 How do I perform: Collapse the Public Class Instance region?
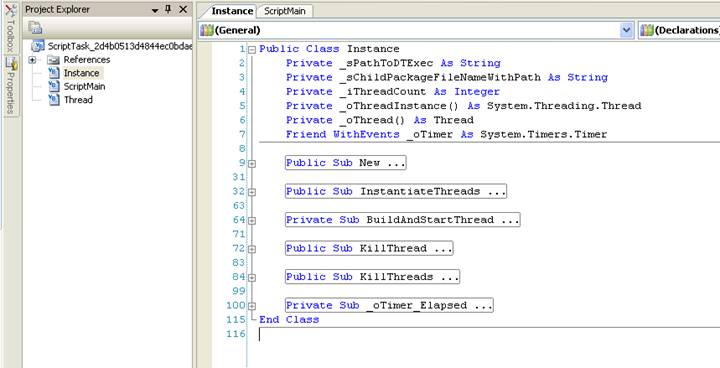pyautogui.click(x=252, y=50)
